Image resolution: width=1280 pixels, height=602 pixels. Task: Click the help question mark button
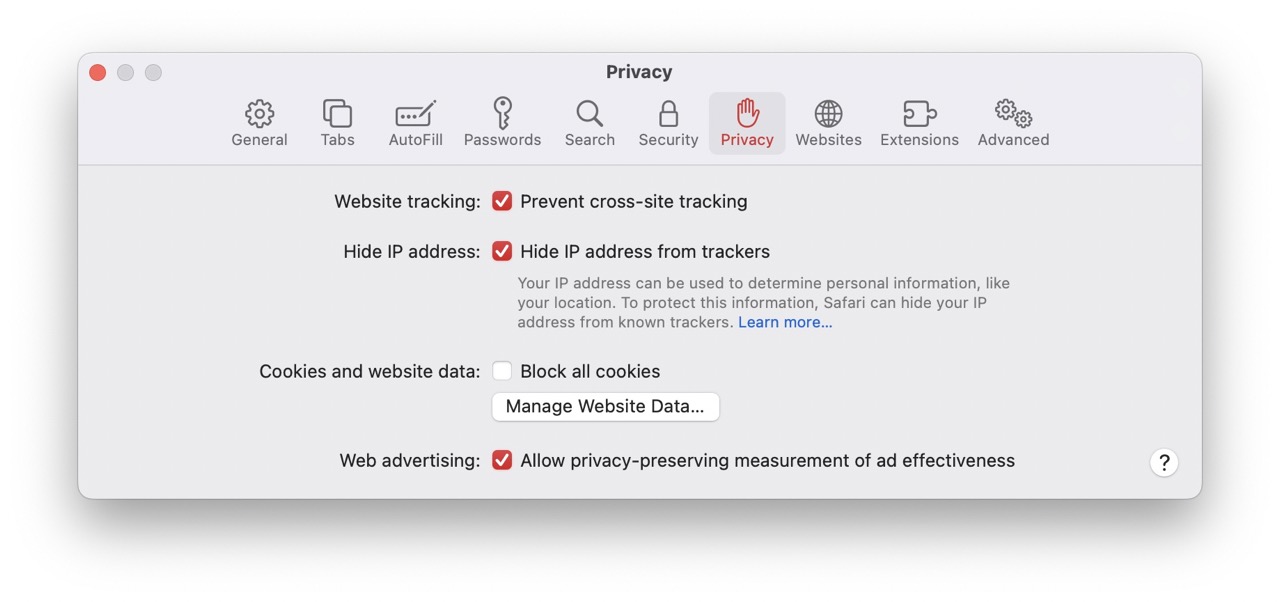1164,463
